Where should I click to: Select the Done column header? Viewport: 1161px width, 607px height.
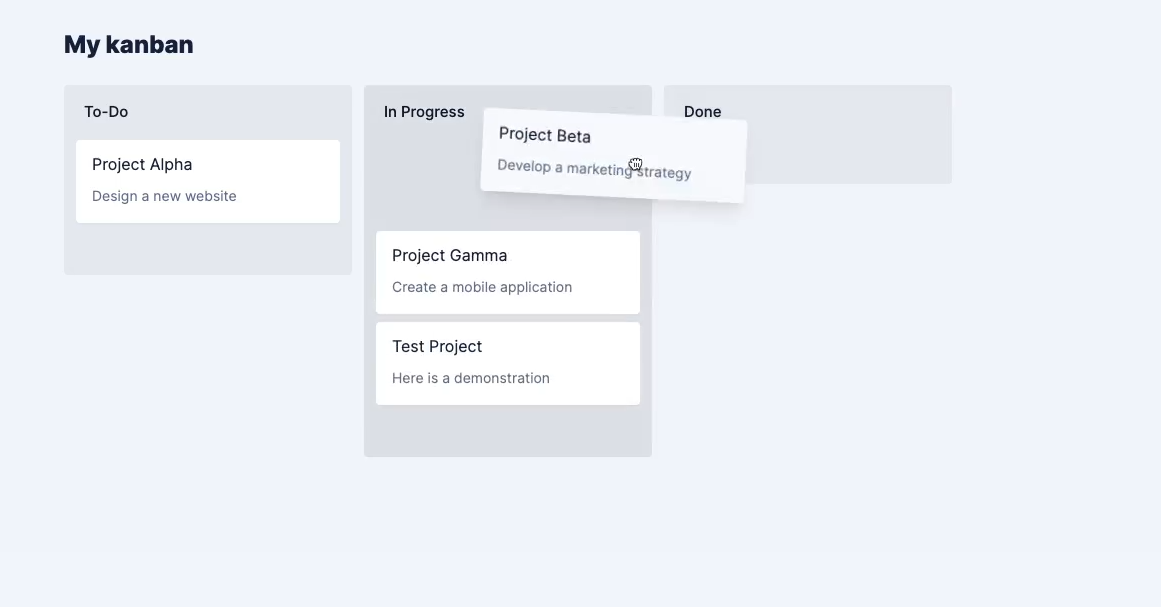pos(702,112)
